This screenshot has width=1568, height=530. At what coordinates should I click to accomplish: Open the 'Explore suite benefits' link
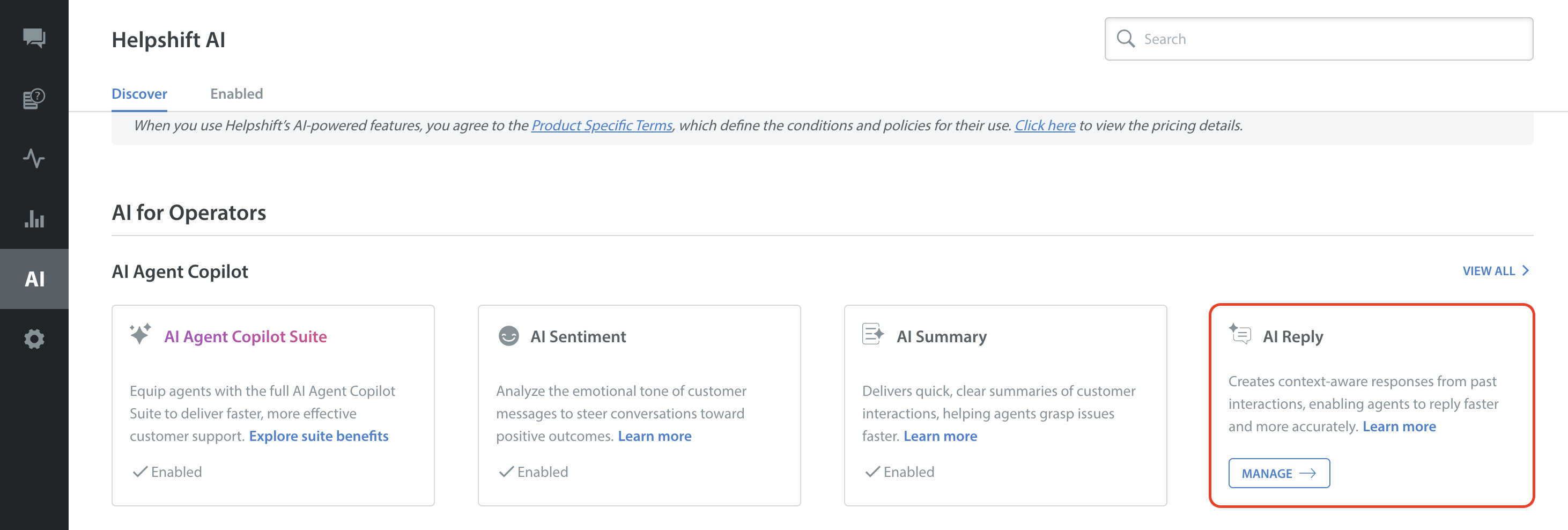pyautogui.click(x=319, y=436)
